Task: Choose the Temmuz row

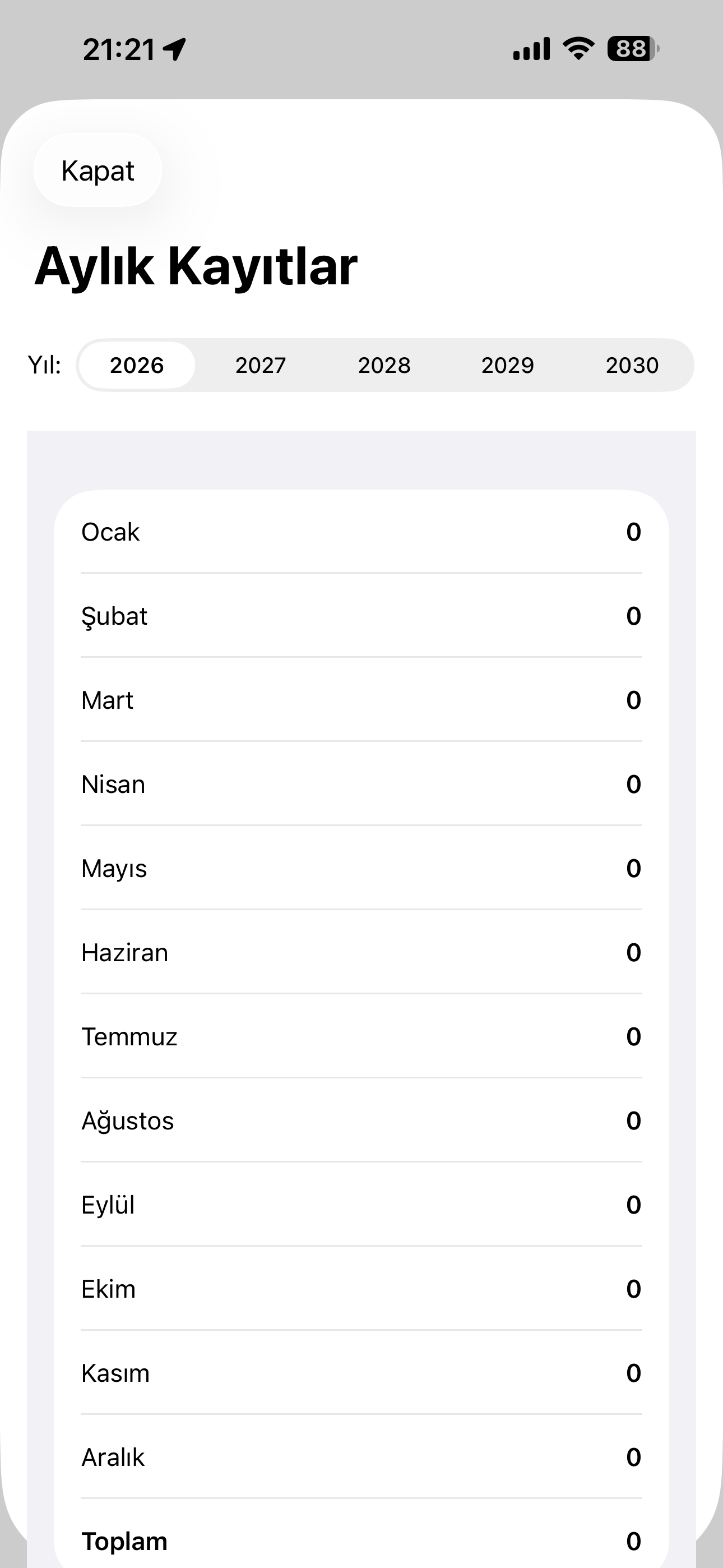Action: [361, 1036]
